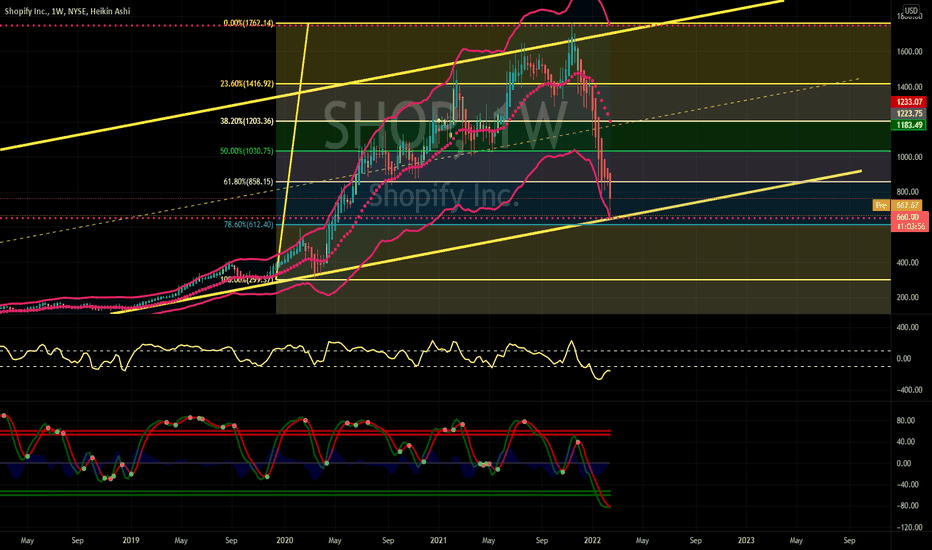Click the 2020 label on time axis
Image resolution: width=932 pixels, height=550 pixels.
pyautogui.click(x=285, y=540)
